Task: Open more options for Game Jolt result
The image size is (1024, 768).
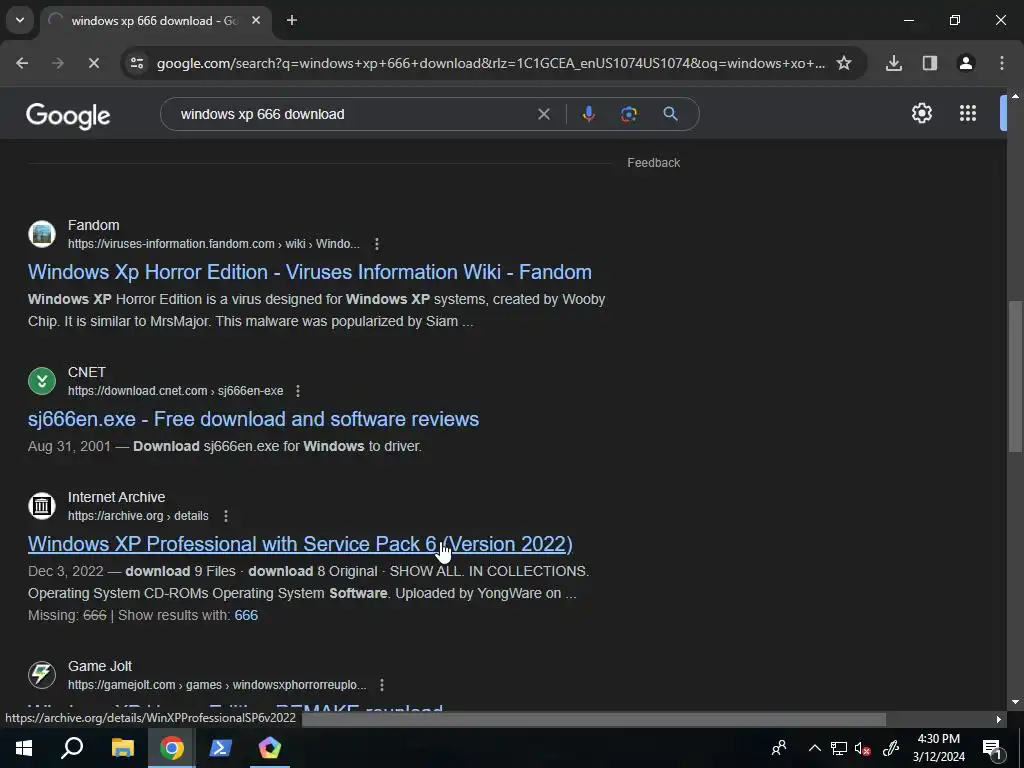Action: pos(382,685)
